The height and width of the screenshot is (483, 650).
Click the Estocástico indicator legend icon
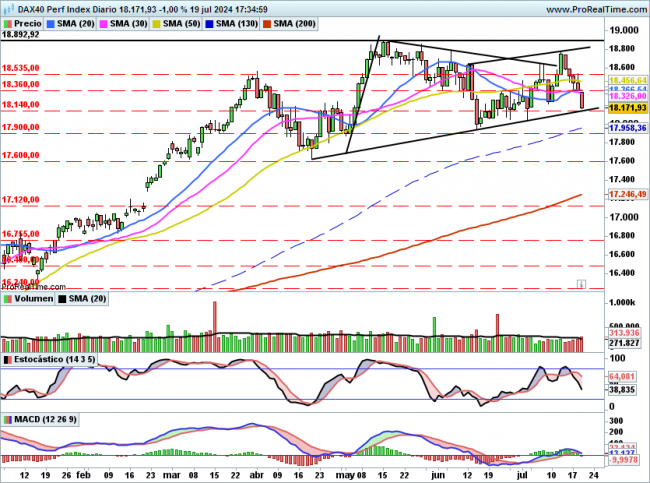coord(7,358)
